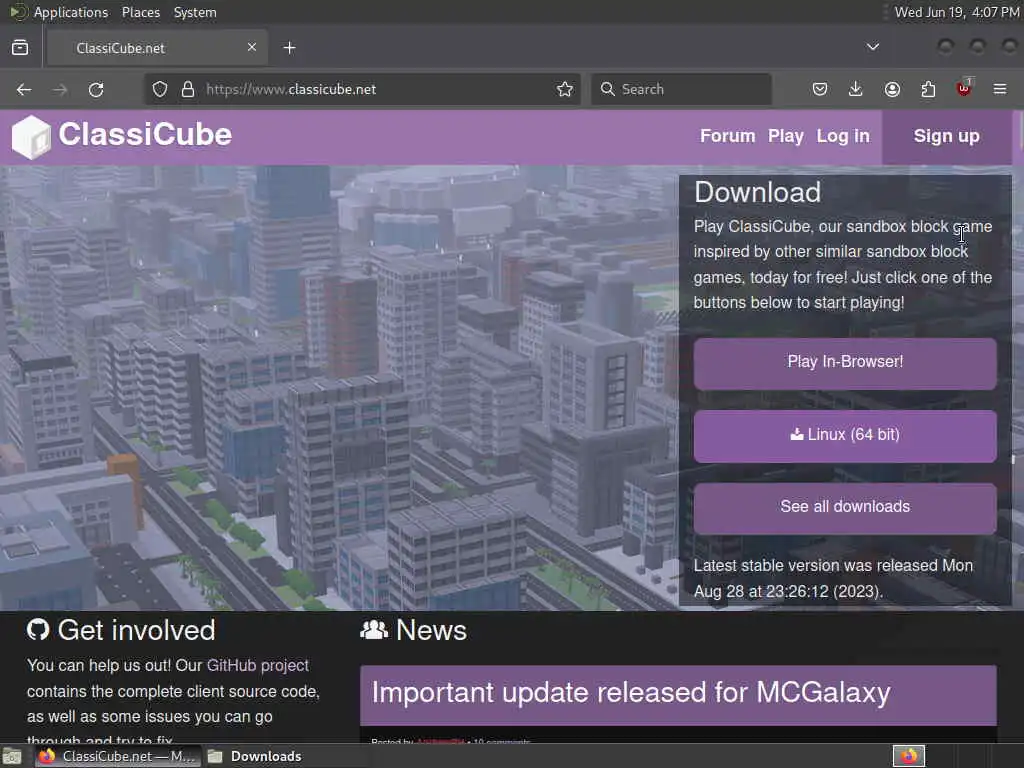Viewport: 1024px width, 768px height.
Task: Click the show desktop icon in bottom panel
Action: tap(12, 757)
